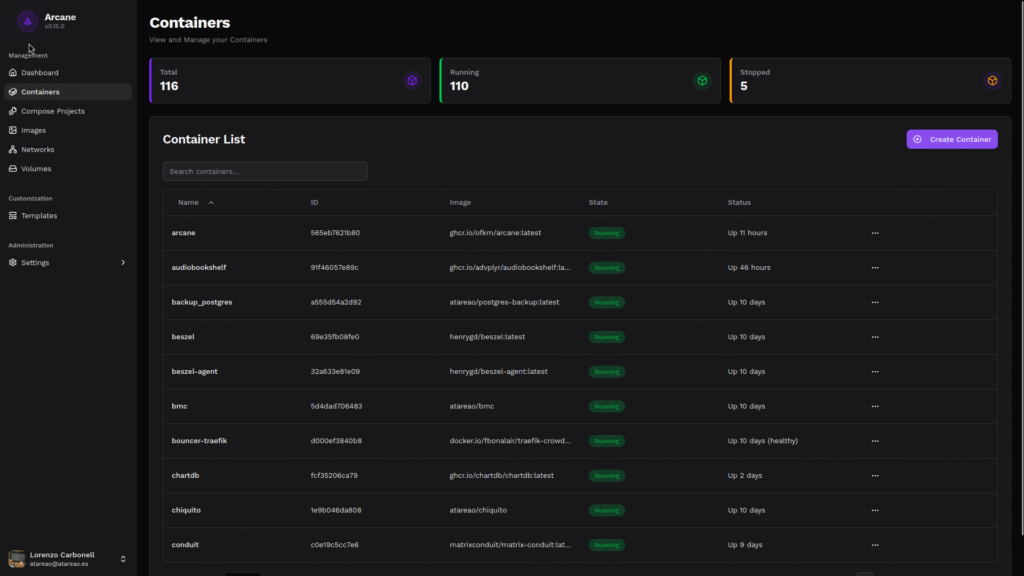Image resolution: width=1024 pixels, height=576 pixels.
Task: Click the Total containers purple cube icon
Action: (x=412, y=81)
